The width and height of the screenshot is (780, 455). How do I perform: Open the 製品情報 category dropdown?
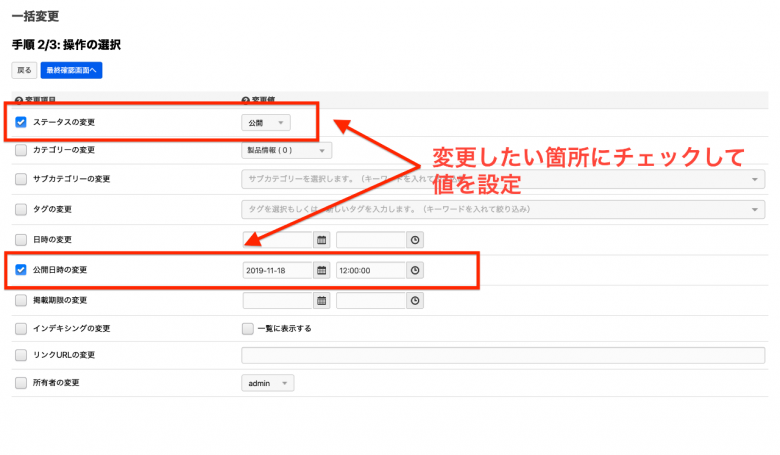(287, 150)
